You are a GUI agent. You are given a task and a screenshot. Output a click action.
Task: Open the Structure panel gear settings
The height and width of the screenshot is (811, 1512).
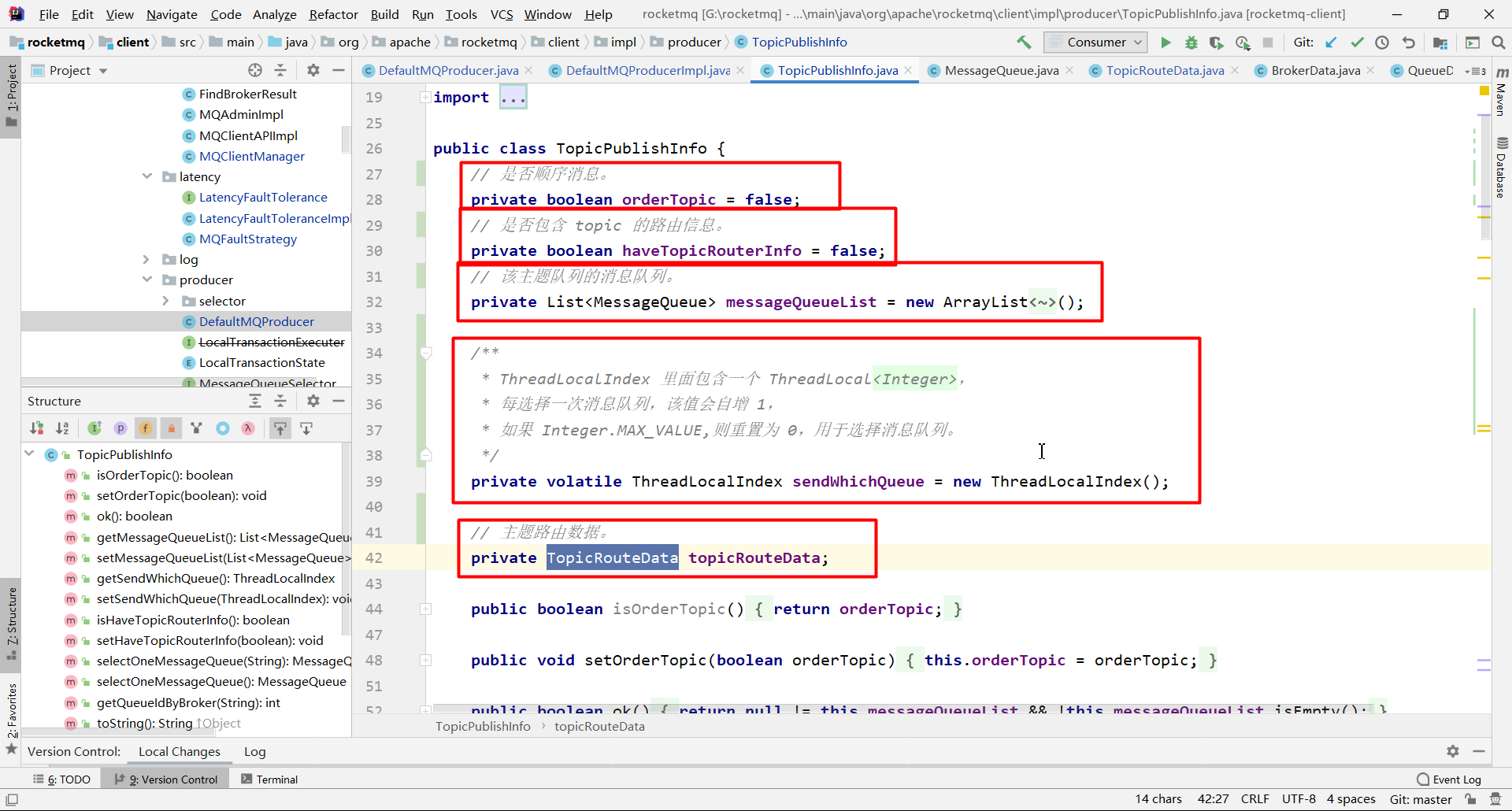click(313, 401)
